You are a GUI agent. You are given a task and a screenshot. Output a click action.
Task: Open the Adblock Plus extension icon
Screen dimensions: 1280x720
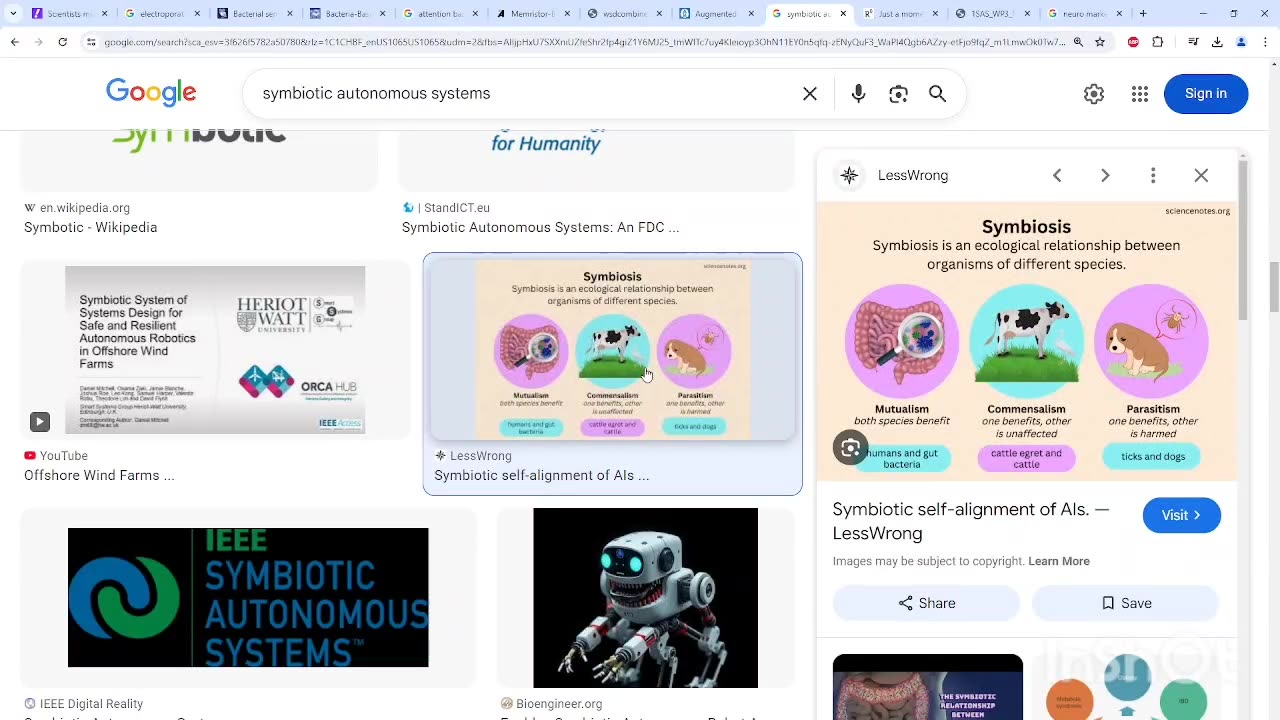coord(1133,42)
